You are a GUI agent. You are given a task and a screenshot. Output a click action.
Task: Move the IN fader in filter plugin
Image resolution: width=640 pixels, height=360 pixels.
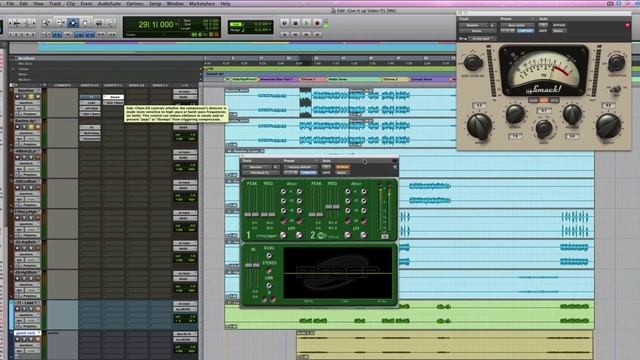[252, 265]
